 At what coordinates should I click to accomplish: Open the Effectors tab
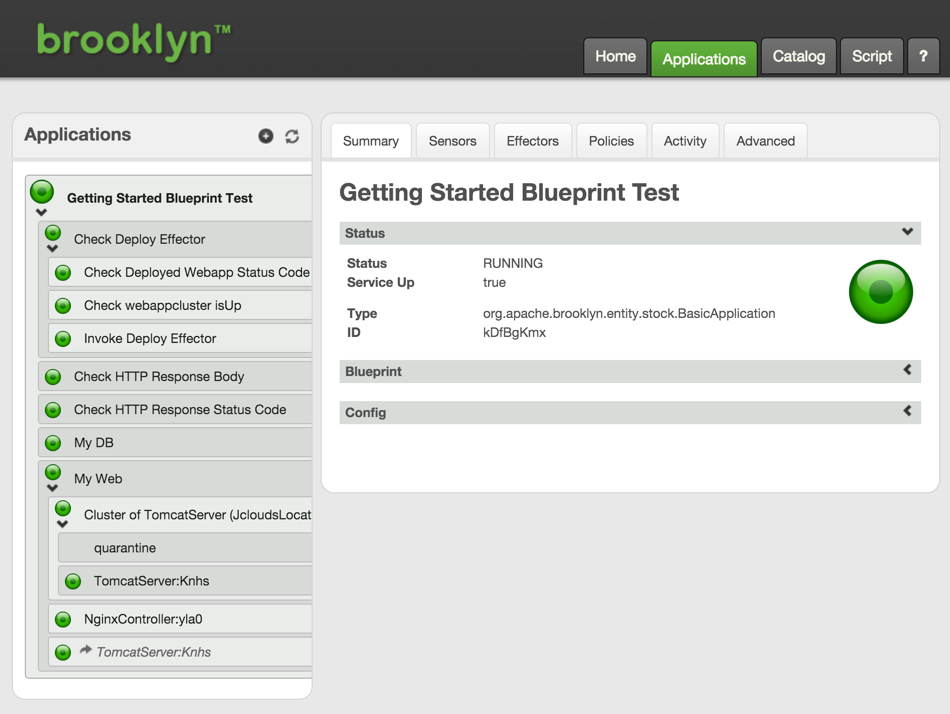click(532, 141)
